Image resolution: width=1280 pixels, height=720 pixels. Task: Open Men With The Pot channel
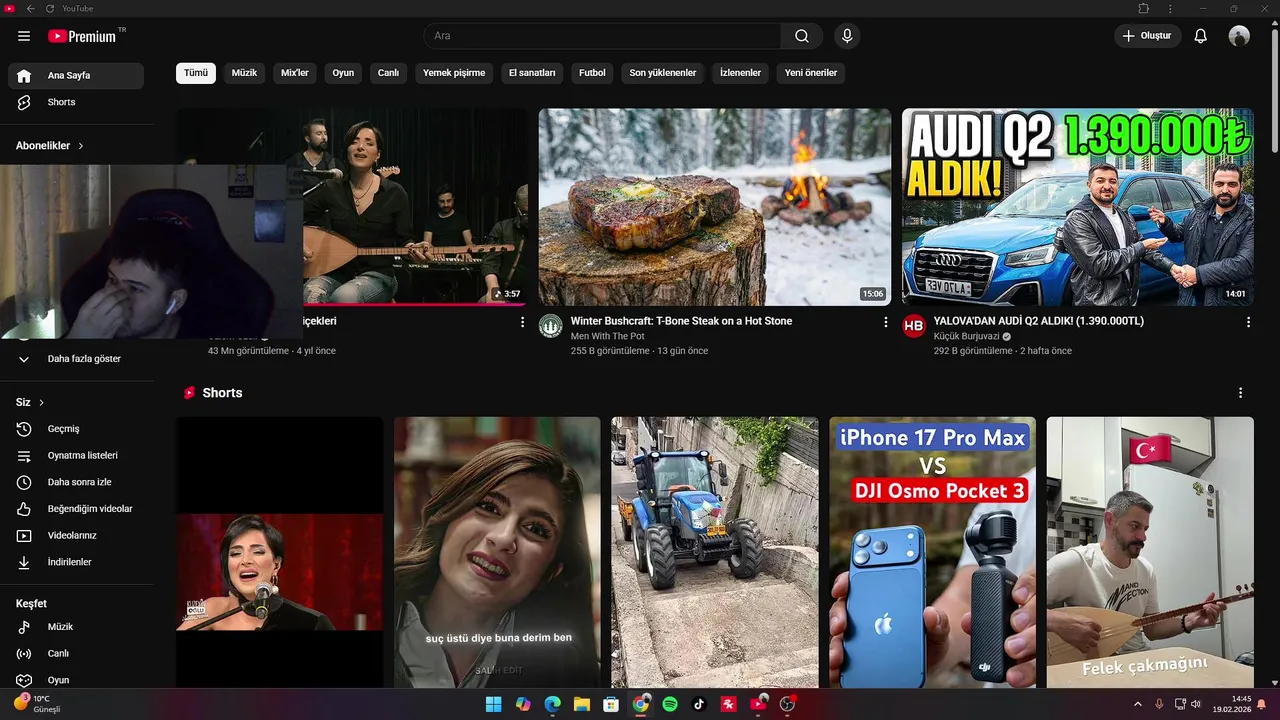608,336
